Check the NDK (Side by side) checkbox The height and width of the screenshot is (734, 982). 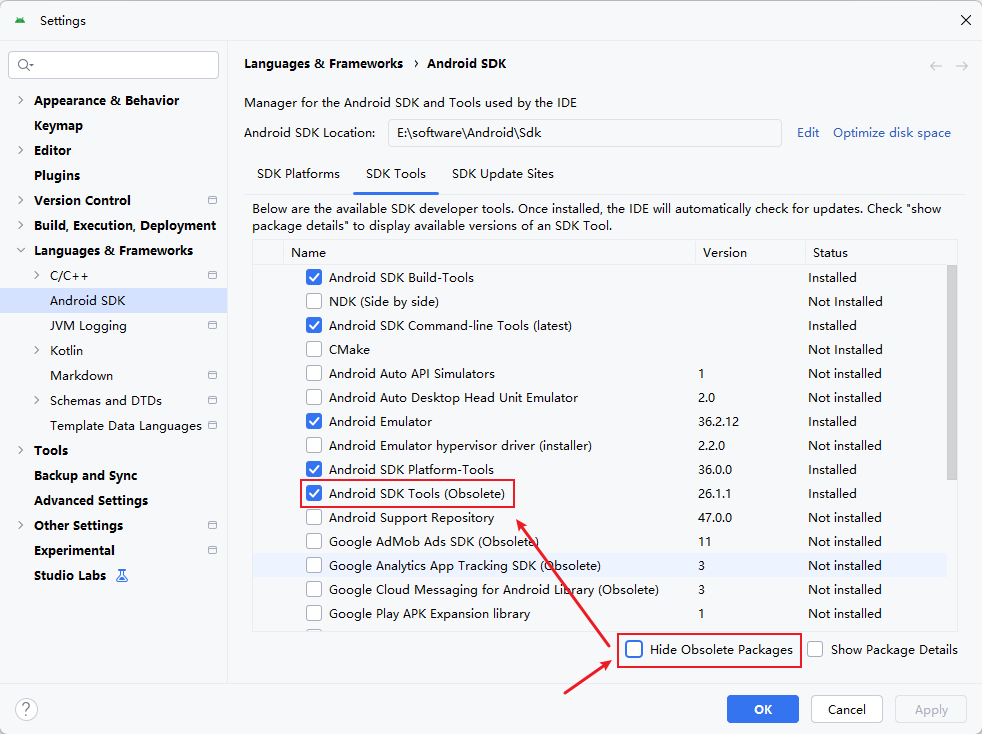[314, 302]
